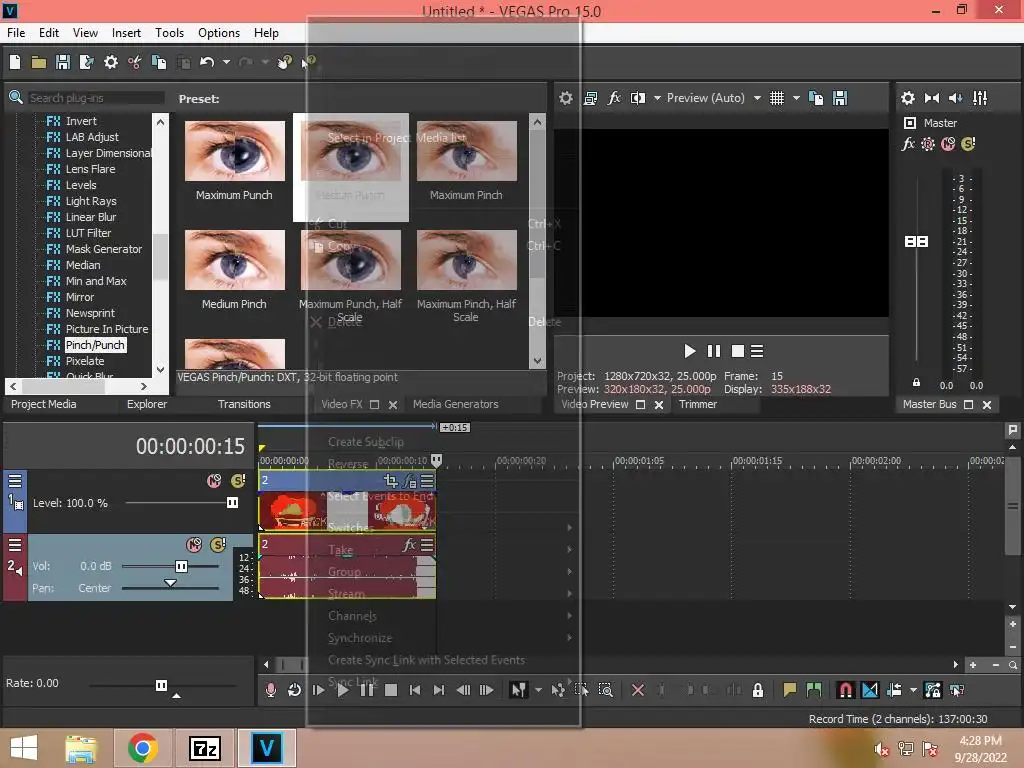Open the Insert menu
This screenshot has height=768, width=1024.
pos(126,33)
